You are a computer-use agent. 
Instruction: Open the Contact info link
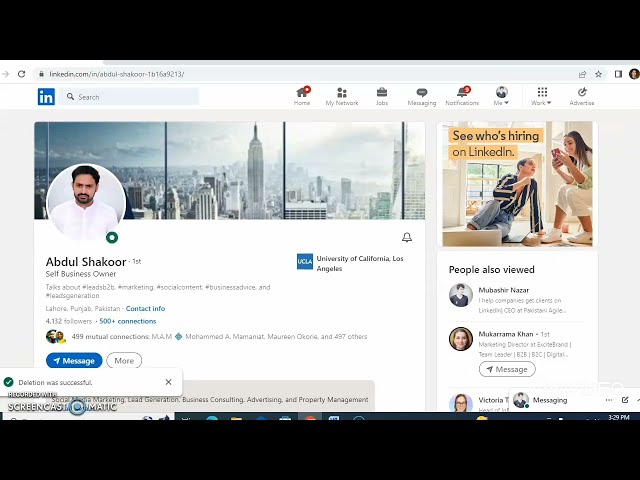pos(145,309)
